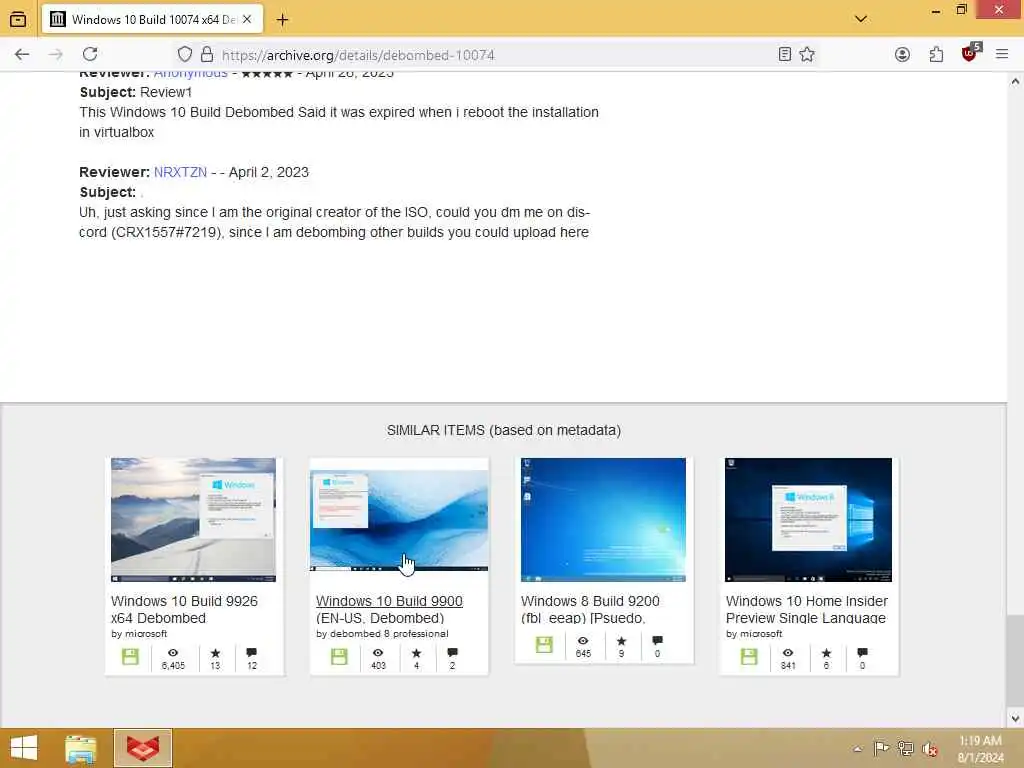Click the floppy software icon on Build 9926 card
1024x768 pixels.
[131, 657]
